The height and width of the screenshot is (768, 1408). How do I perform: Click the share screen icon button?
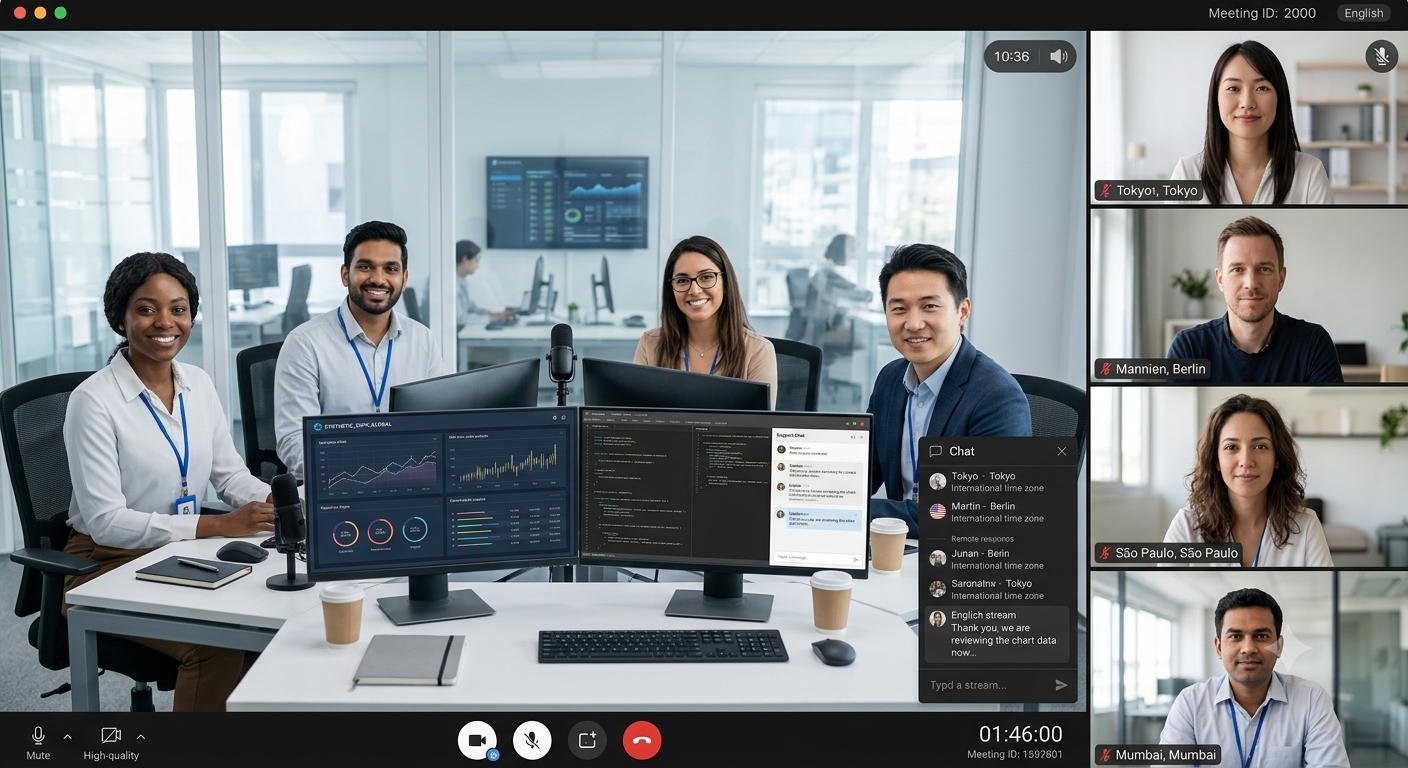pyautogui.click(x=587, y=740)
